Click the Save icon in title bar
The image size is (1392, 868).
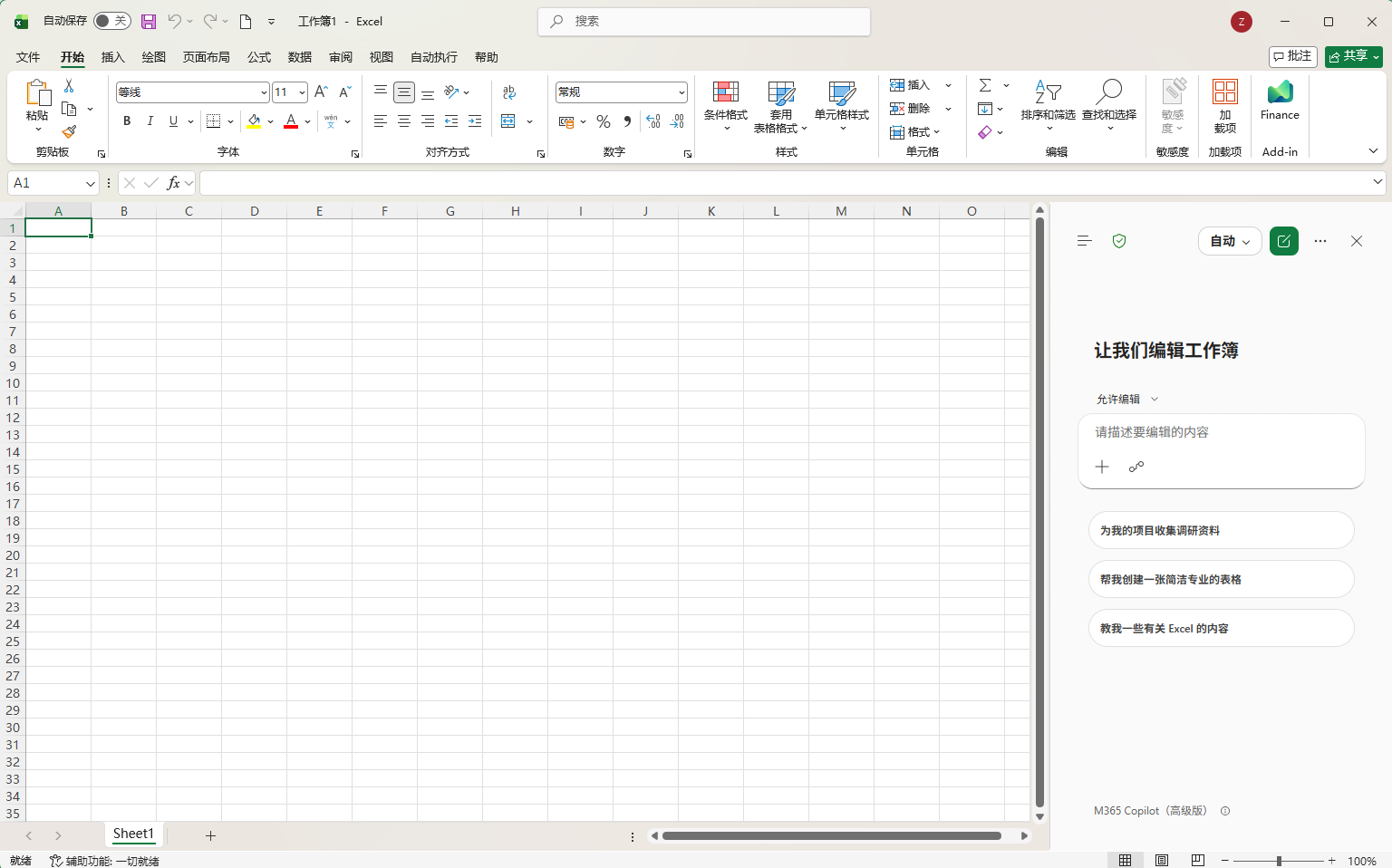tap(149, 21)
